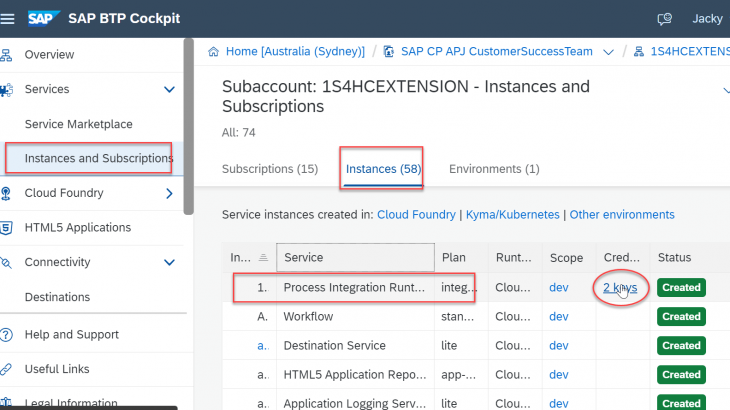Viewport: 730px width, 410px height.
Task: Click the HTML5 Applications icon
Action: tap(6, 228)
